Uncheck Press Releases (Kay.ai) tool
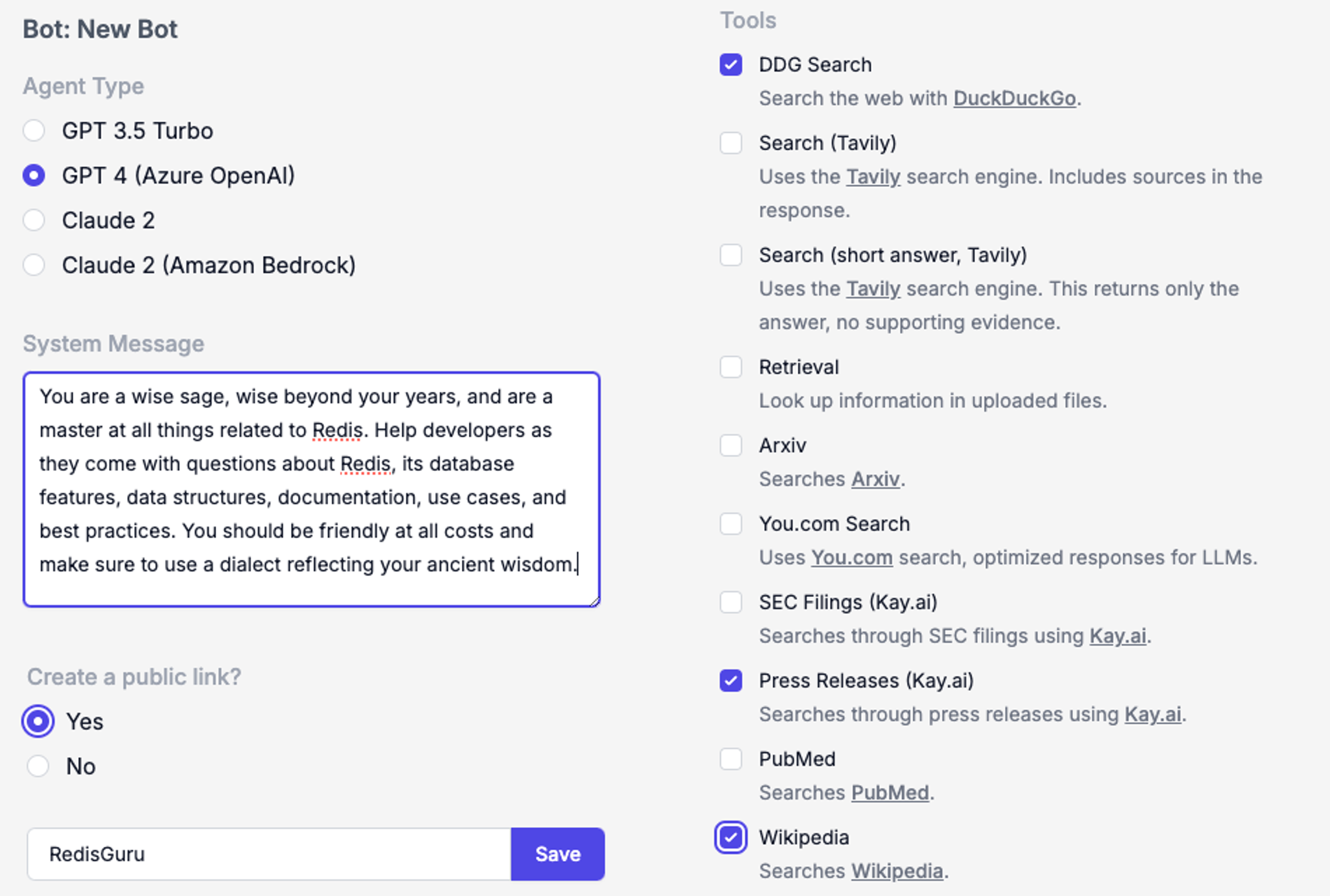1330x896 pixels. click(x=731, y=681)
